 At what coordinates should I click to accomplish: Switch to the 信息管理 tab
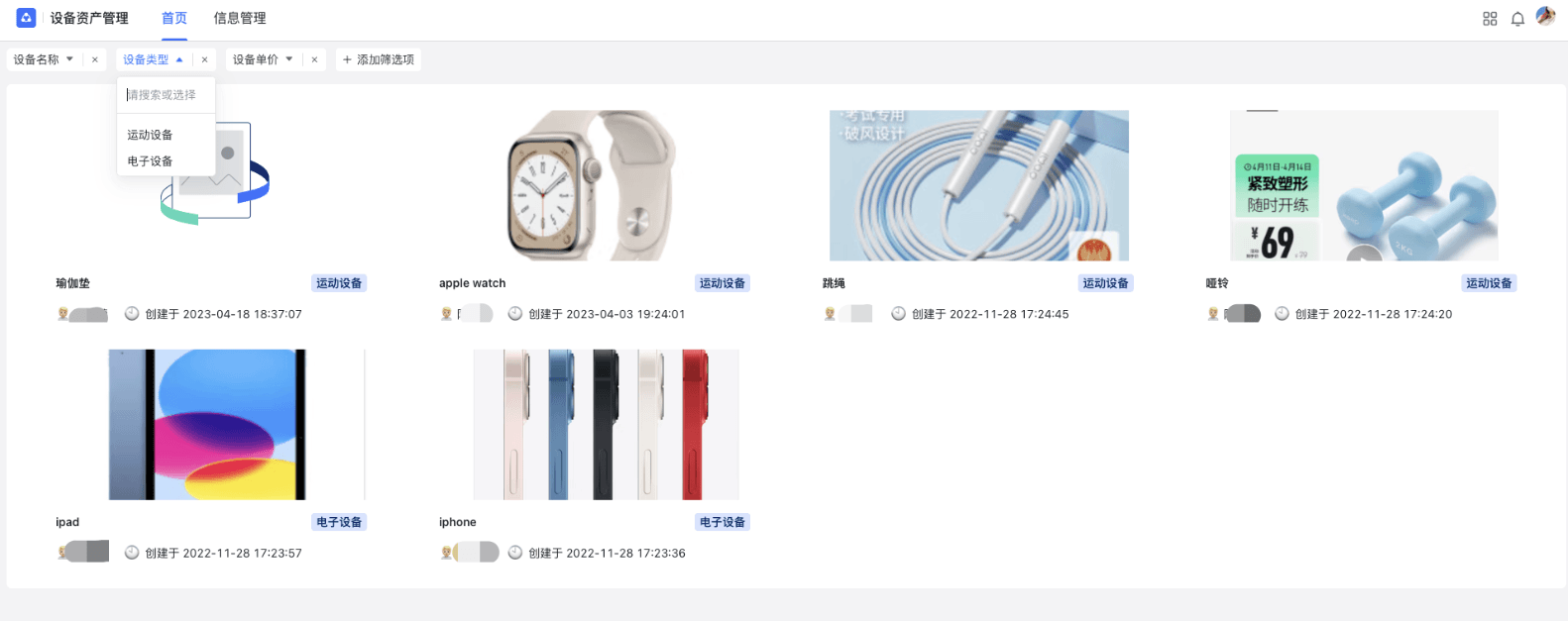point(240,18)
